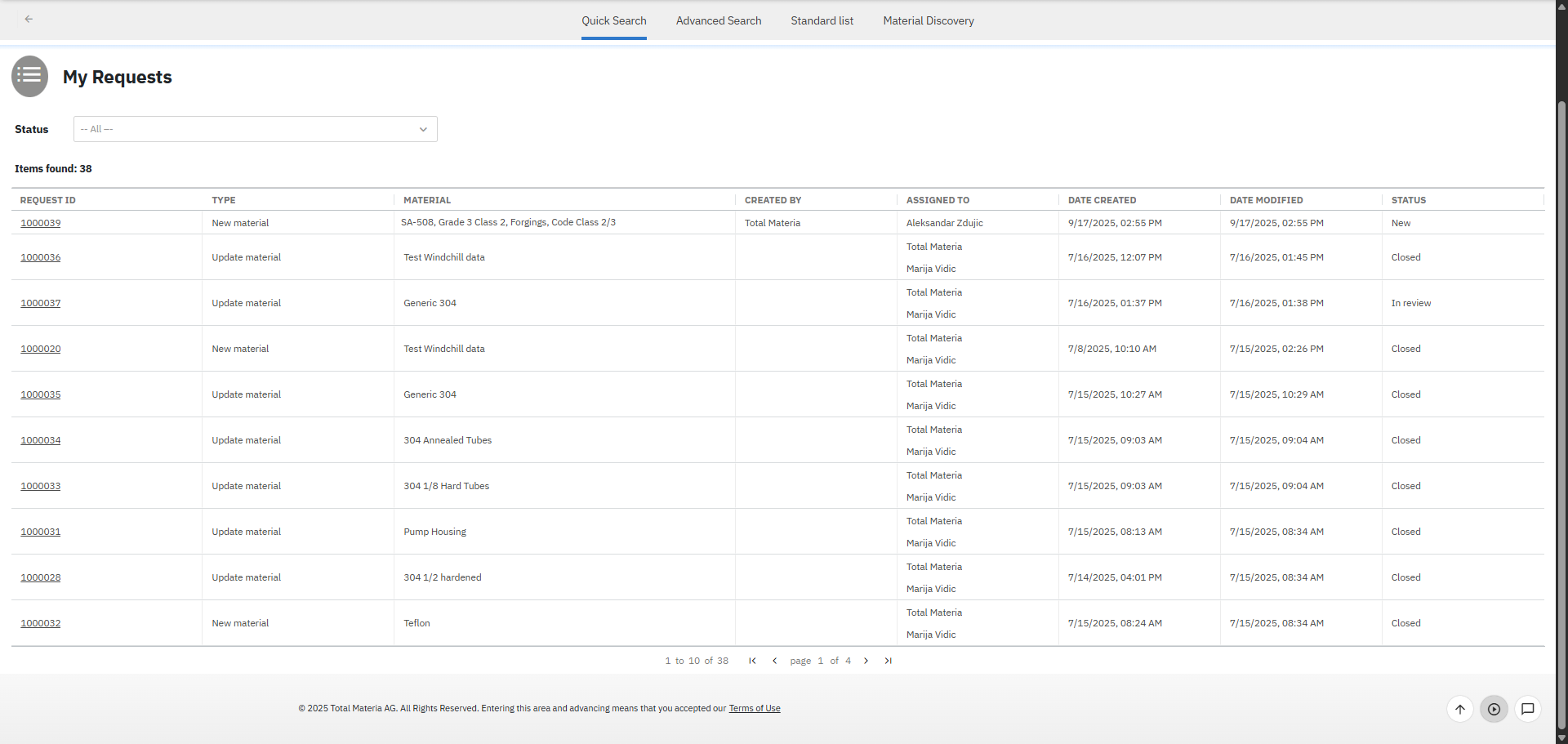Click the vertical scrollbar thumb
Screen dimensions: 1568x744
click(x=1561, y=408)
